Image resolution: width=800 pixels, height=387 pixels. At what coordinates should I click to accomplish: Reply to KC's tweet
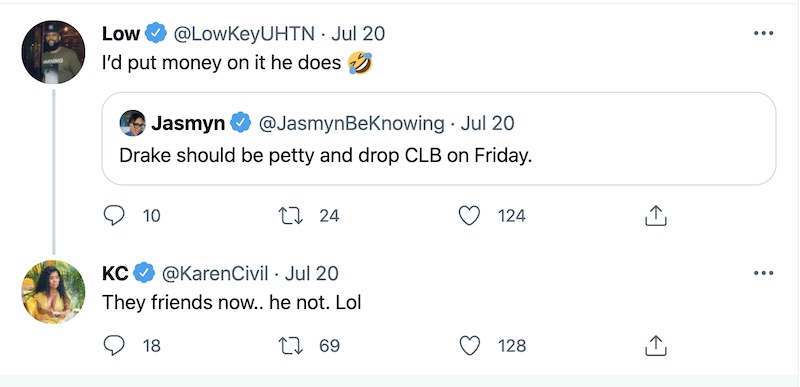click(x=114, y=346)
